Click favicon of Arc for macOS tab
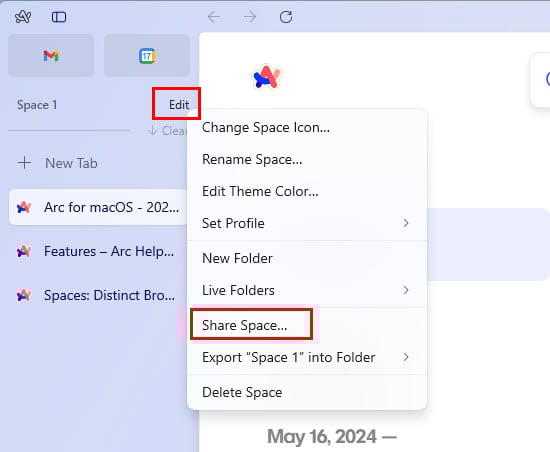 tap(24, 207)
